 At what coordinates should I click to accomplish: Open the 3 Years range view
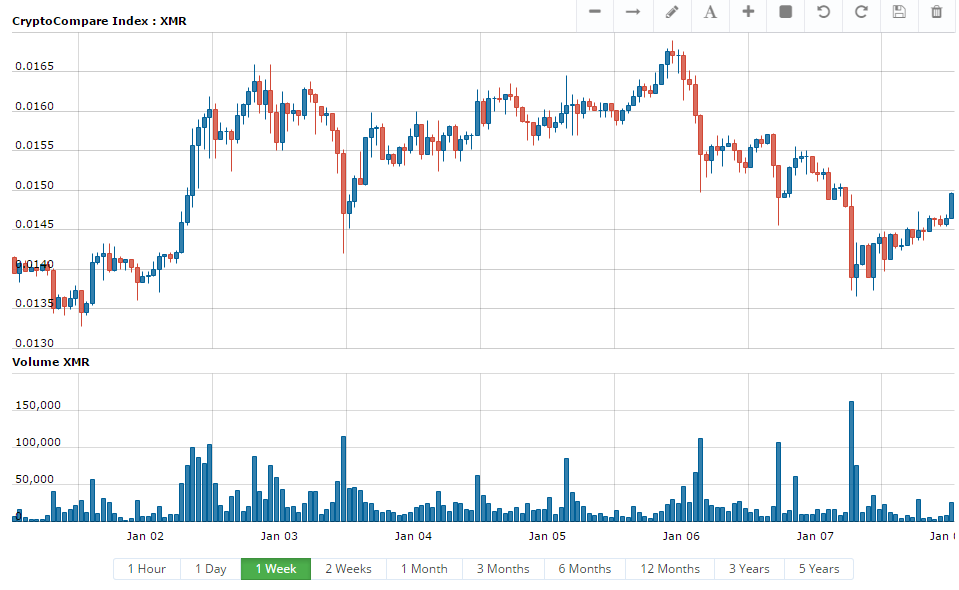tap(749, 569)
